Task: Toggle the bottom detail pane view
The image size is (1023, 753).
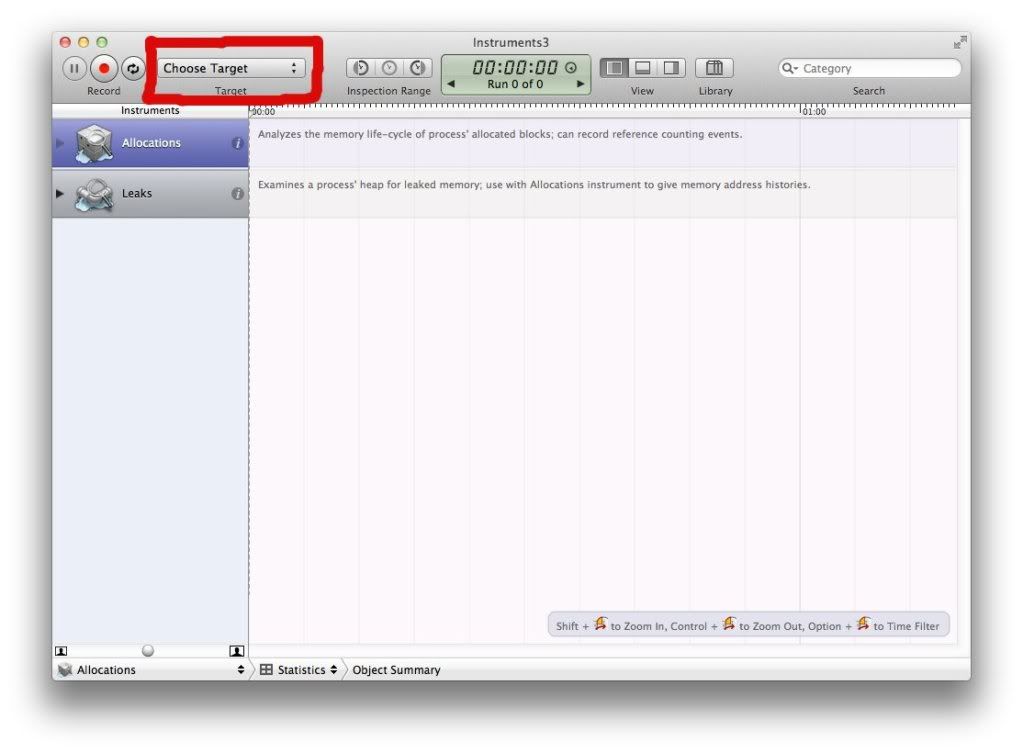Action: pos(643,68)
